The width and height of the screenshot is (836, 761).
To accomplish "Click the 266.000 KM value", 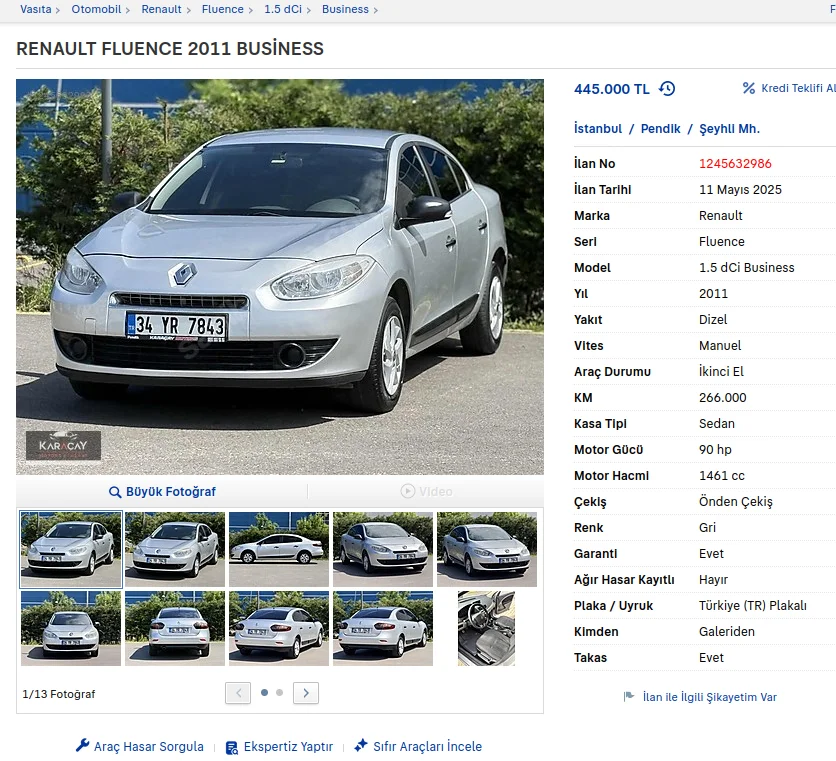I will coord(722,398).
